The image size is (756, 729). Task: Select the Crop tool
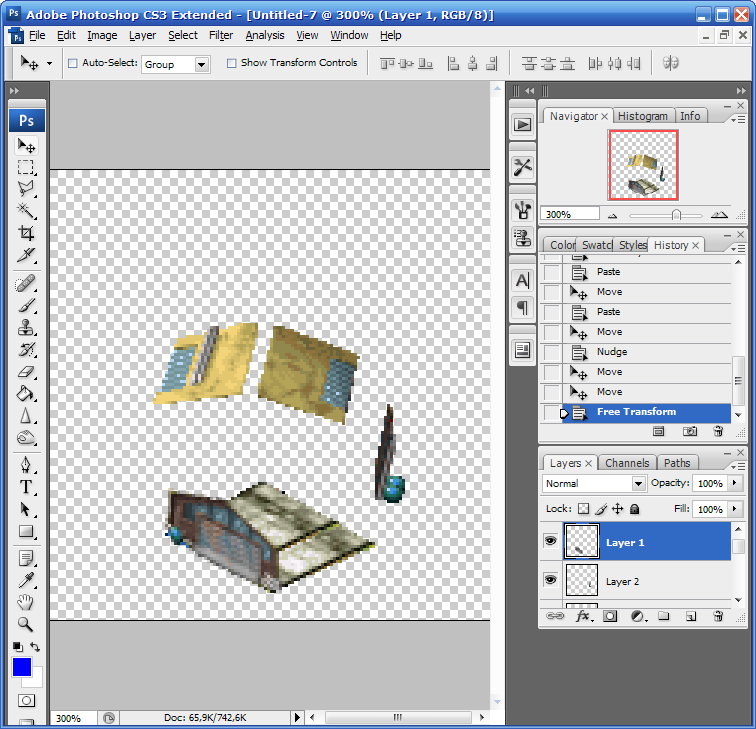[x=26, y=233]
